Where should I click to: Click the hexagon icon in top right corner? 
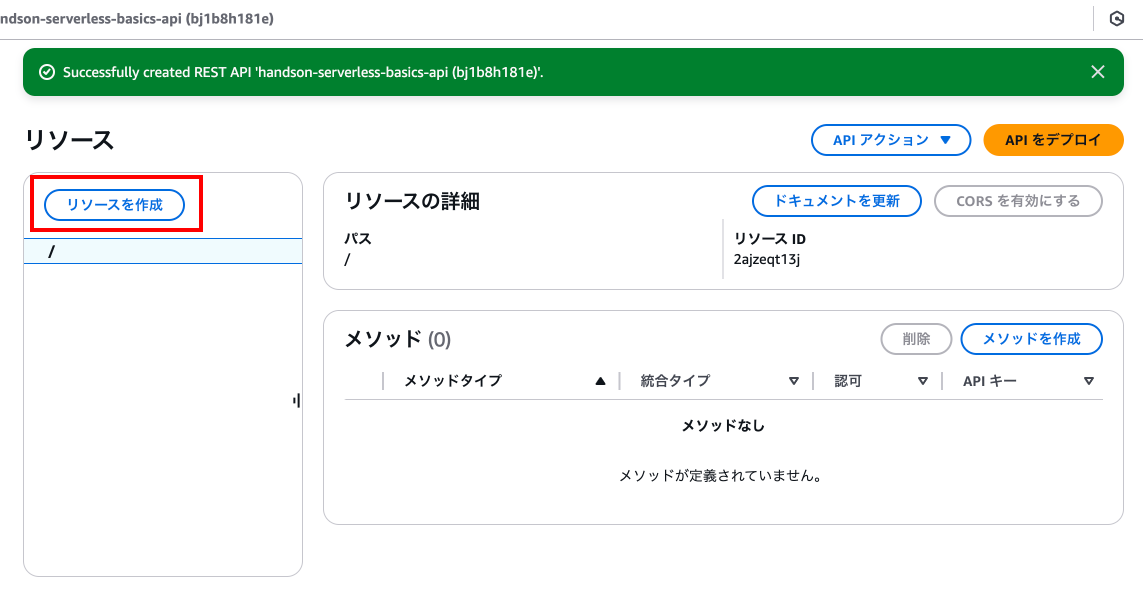[x=1117, y=19]
